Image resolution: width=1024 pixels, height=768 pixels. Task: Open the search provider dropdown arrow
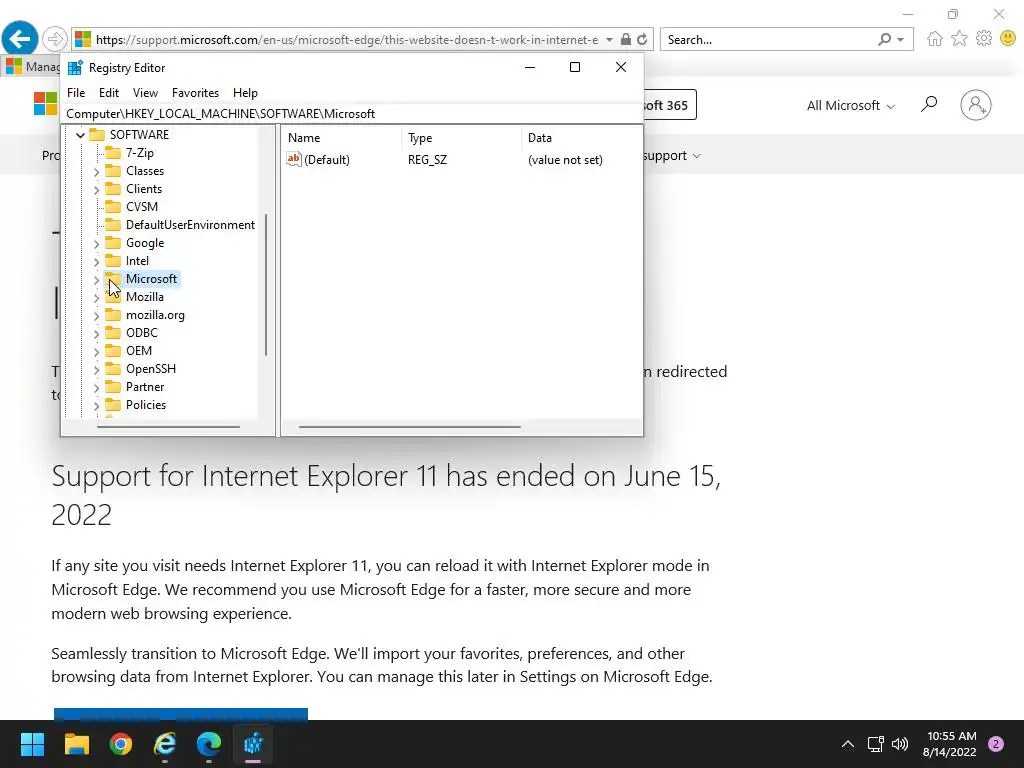click(901, 40)
